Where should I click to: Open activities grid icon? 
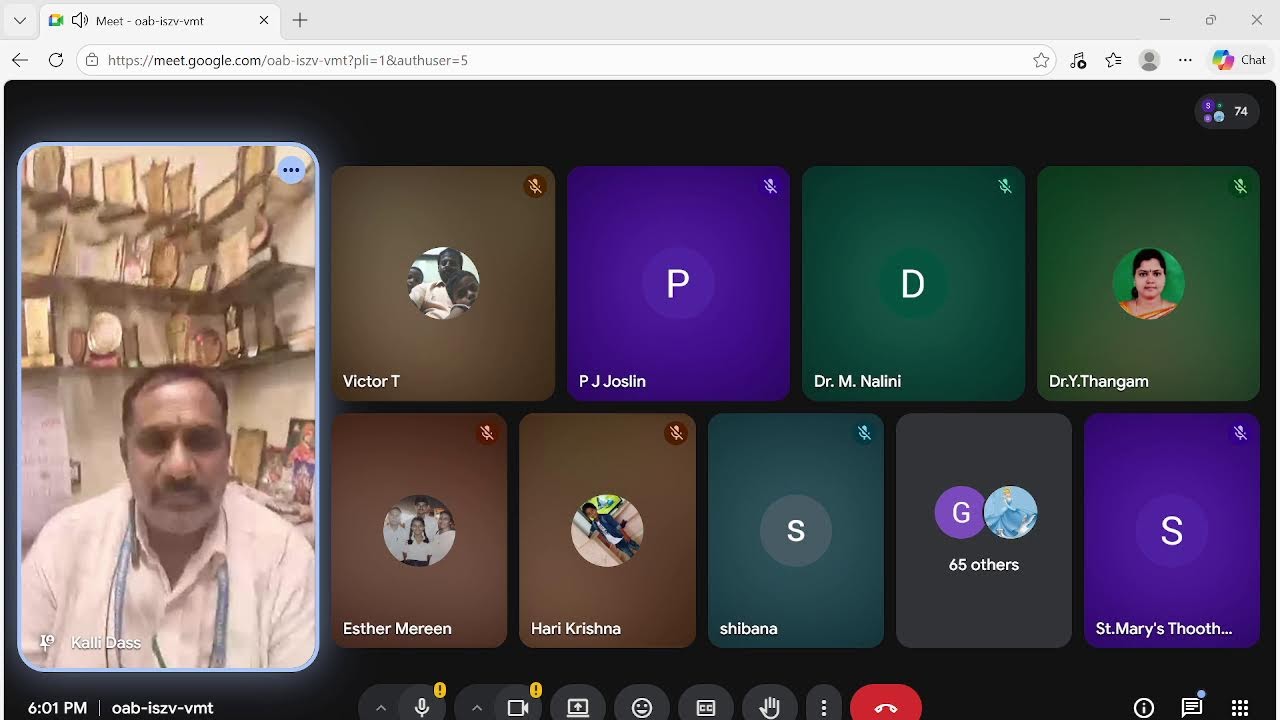pos(1240,707)
